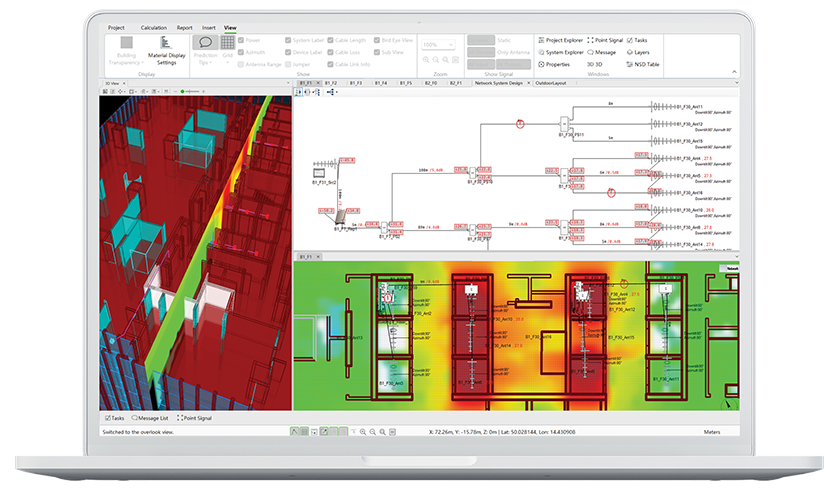Toggle the Grid display icon
The height and width of the screenshot is (489, 838).
pos(228,43)
